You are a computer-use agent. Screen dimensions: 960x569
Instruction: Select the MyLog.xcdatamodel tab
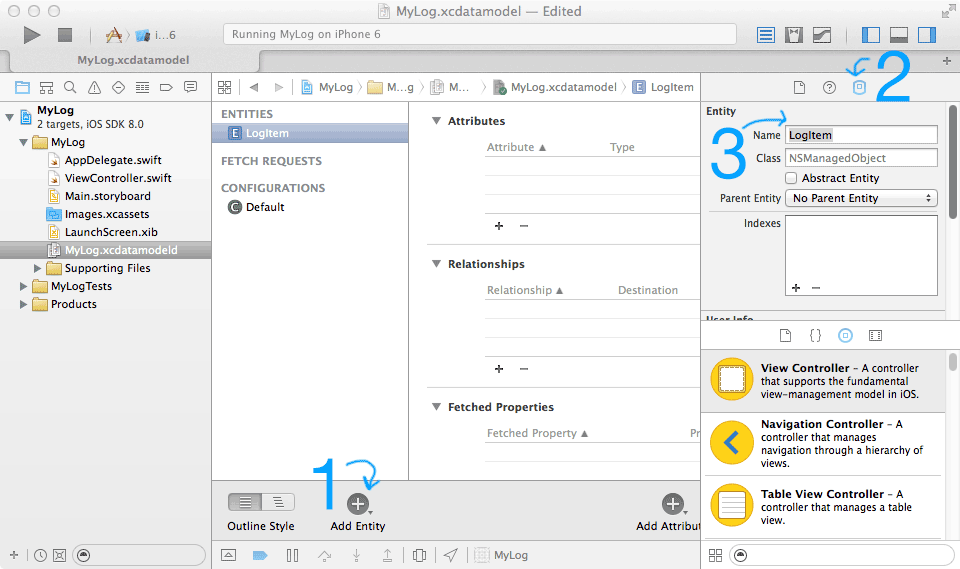(x=133, y=60)
